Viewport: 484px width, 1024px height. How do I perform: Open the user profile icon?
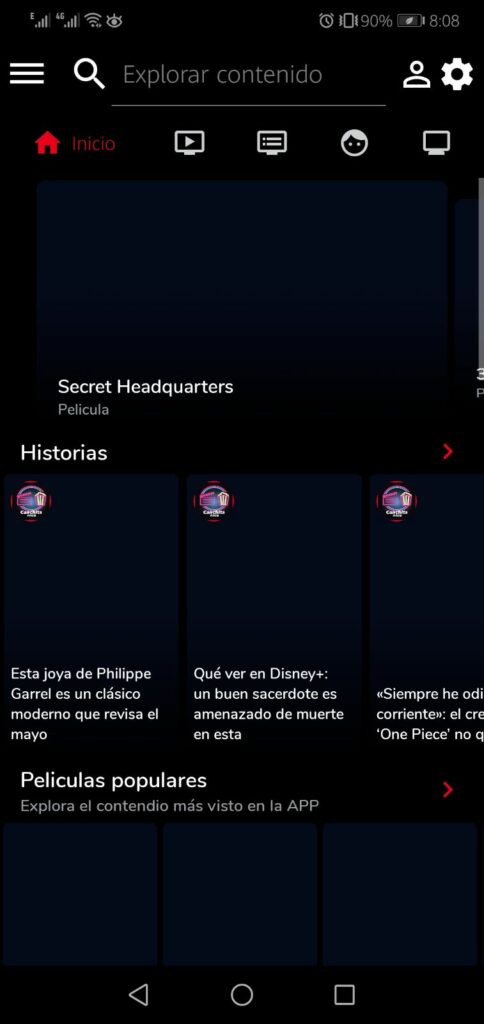[416, 74]
